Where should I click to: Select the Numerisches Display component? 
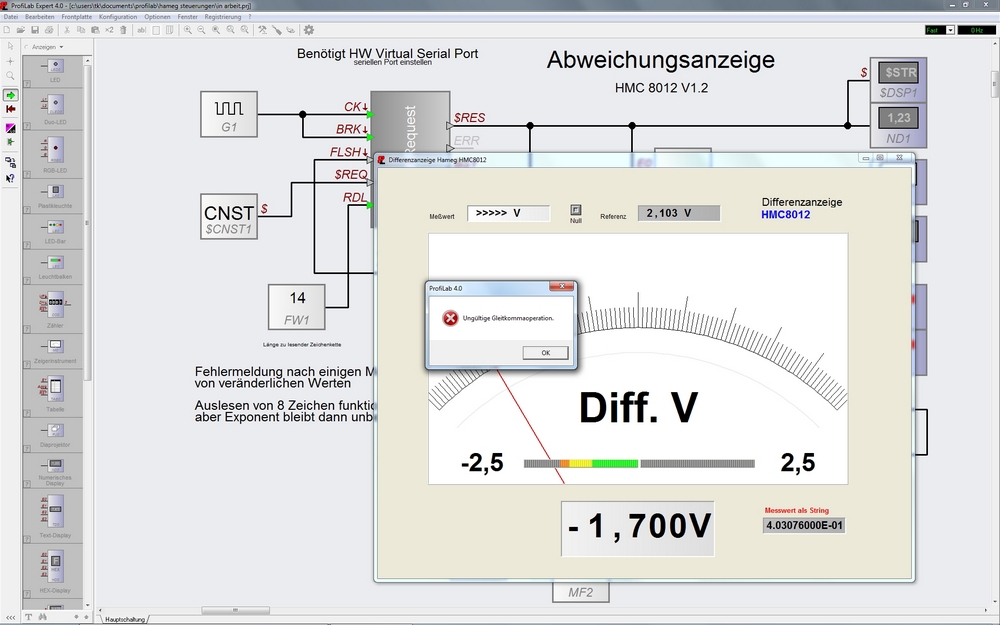(x=54, y=471)
